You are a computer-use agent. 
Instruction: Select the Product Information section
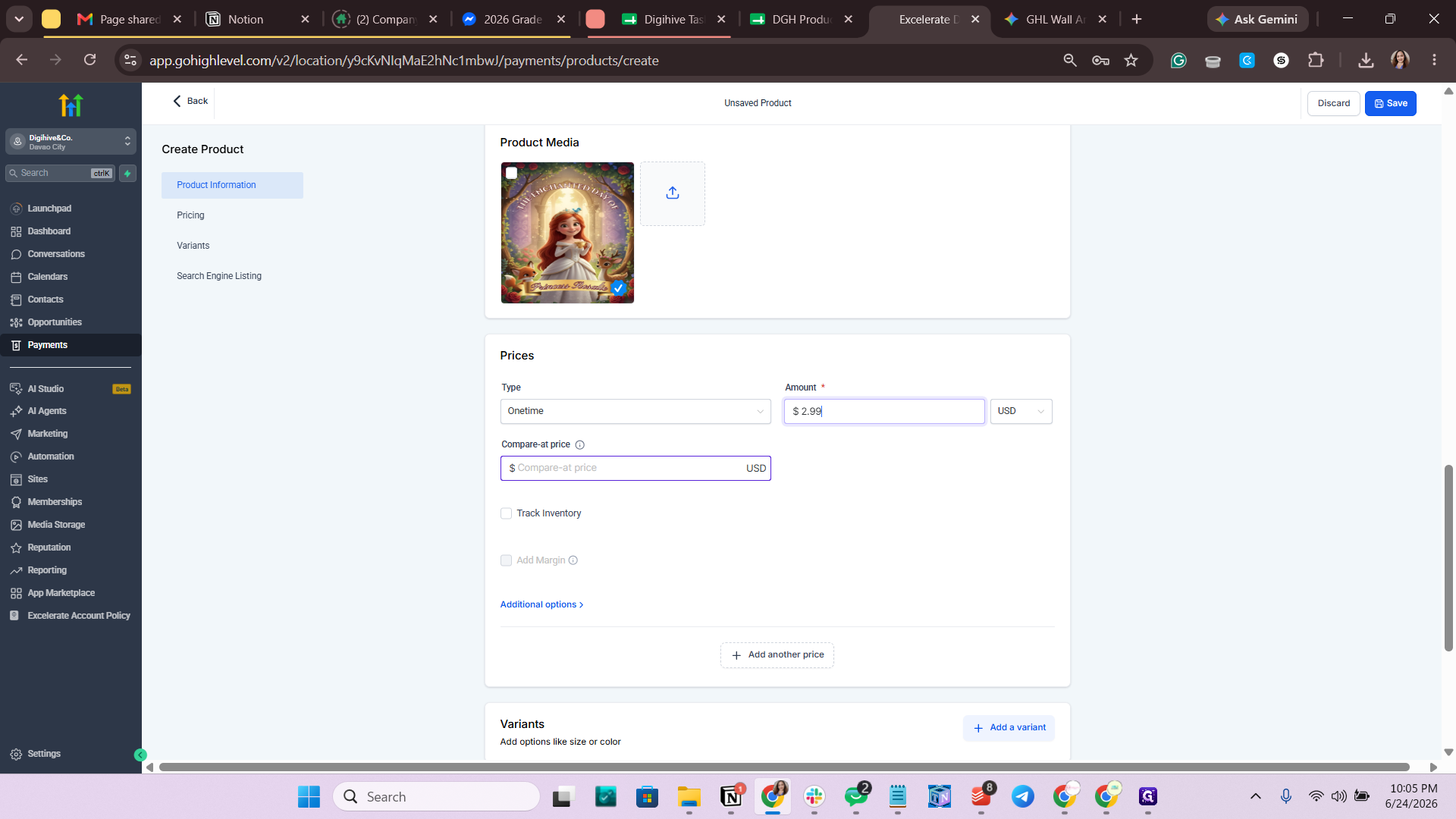(232, 185)
